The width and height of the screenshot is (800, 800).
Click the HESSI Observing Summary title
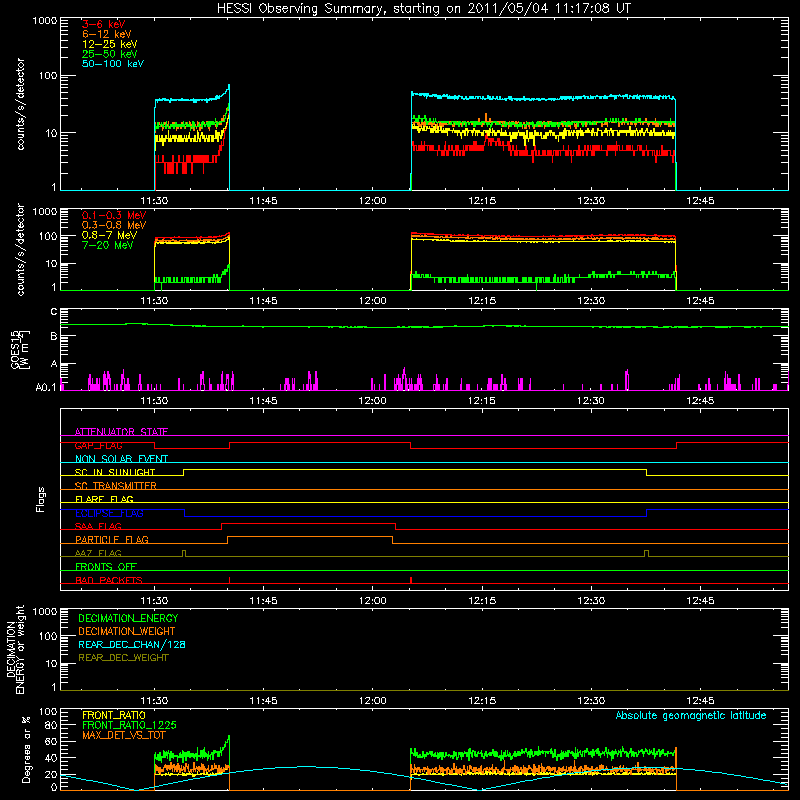(423, 9)
